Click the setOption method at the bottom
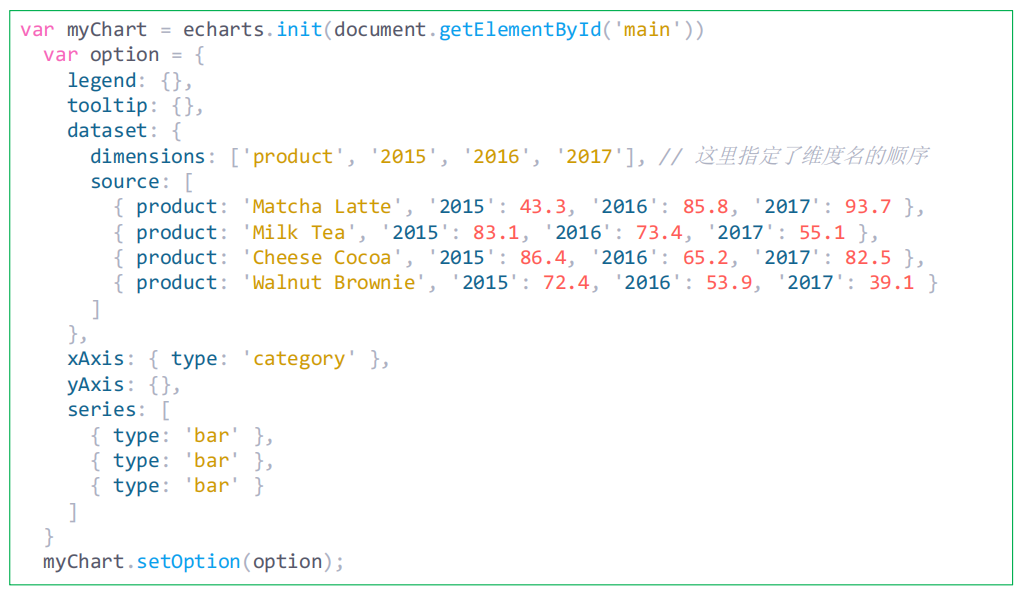1020x590 pixels. pos(186,561)
